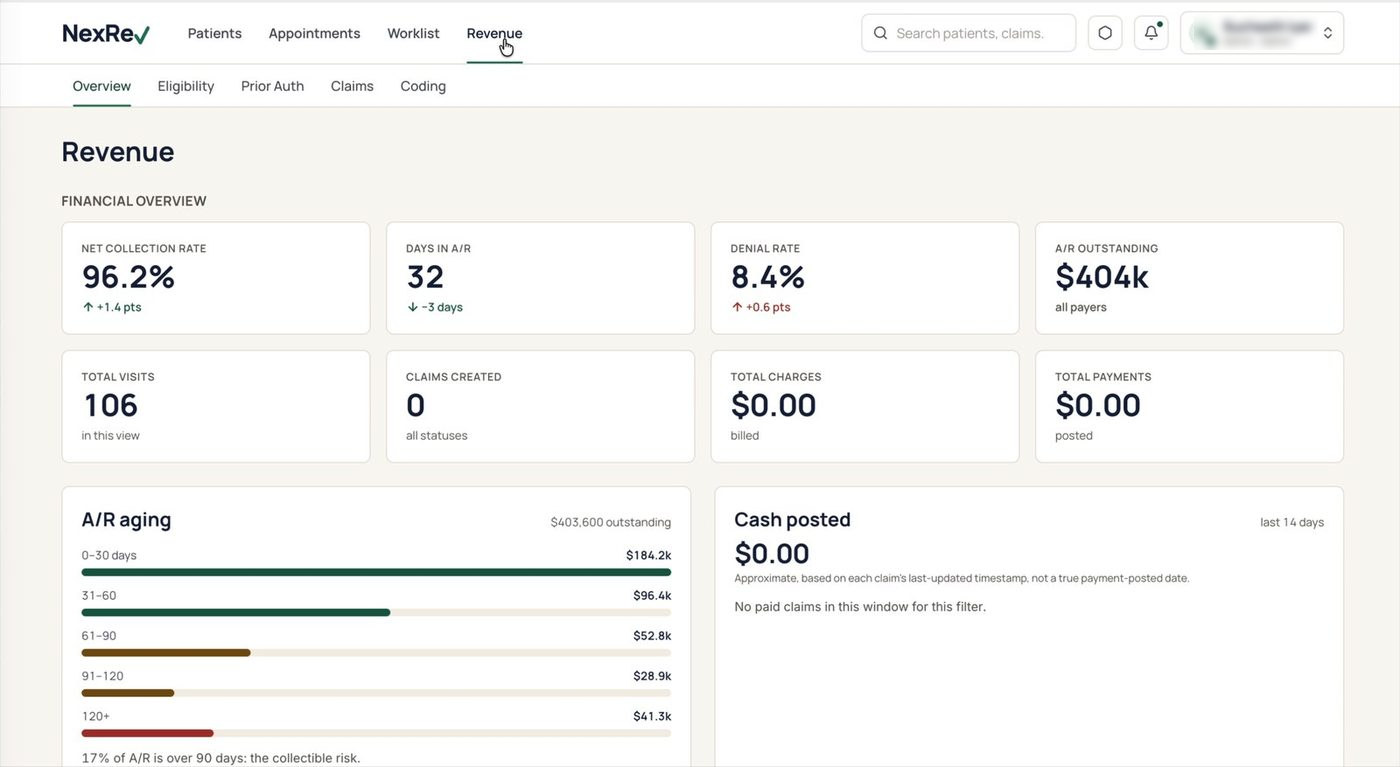This screenshot has height=767, width=1400.
Task: Switch to the Eligibility tab
Action: (x=186, y=86)
